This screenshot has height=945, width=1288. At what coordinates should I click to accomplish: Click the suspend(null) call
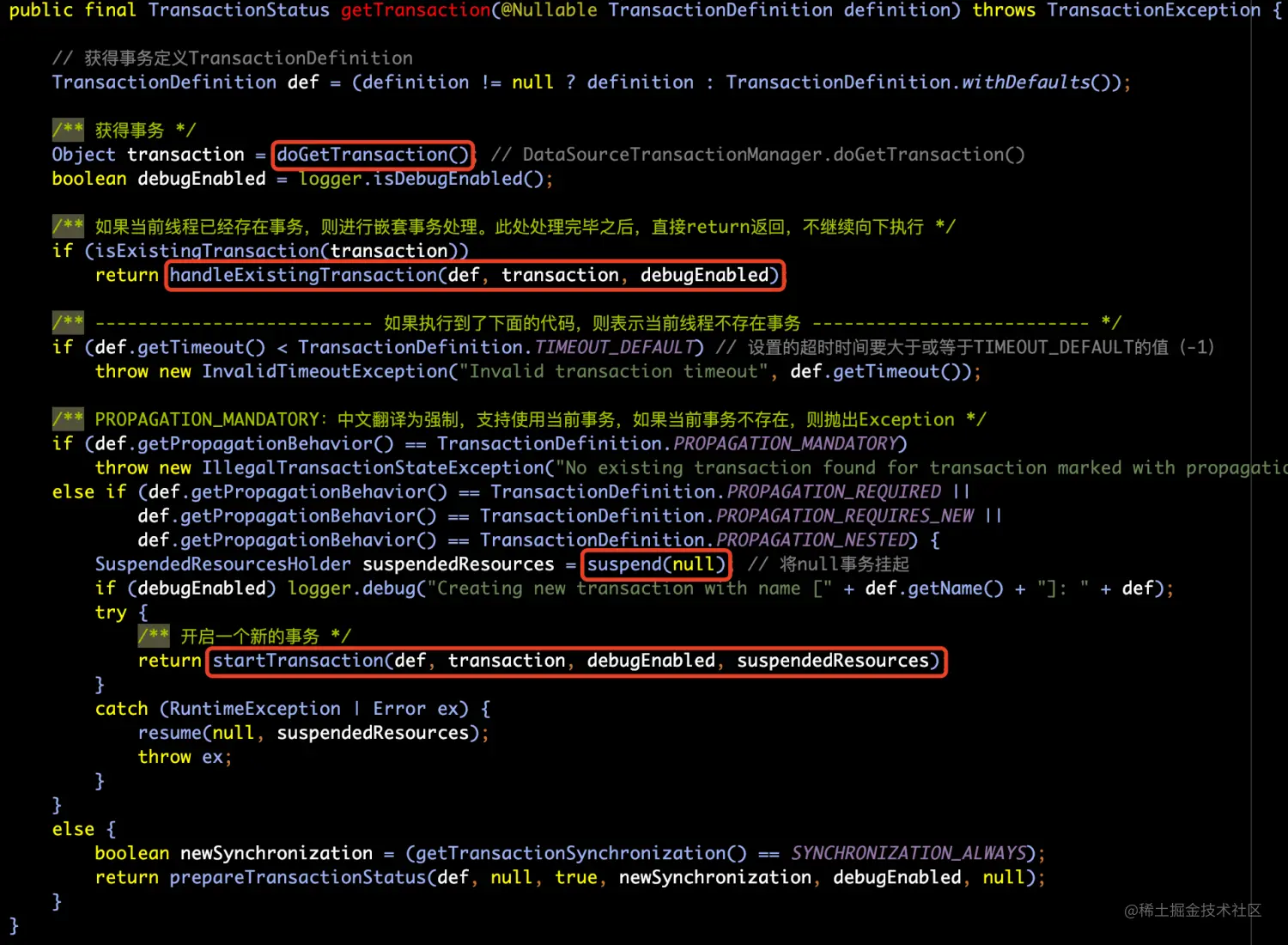(x=656, y=564)
